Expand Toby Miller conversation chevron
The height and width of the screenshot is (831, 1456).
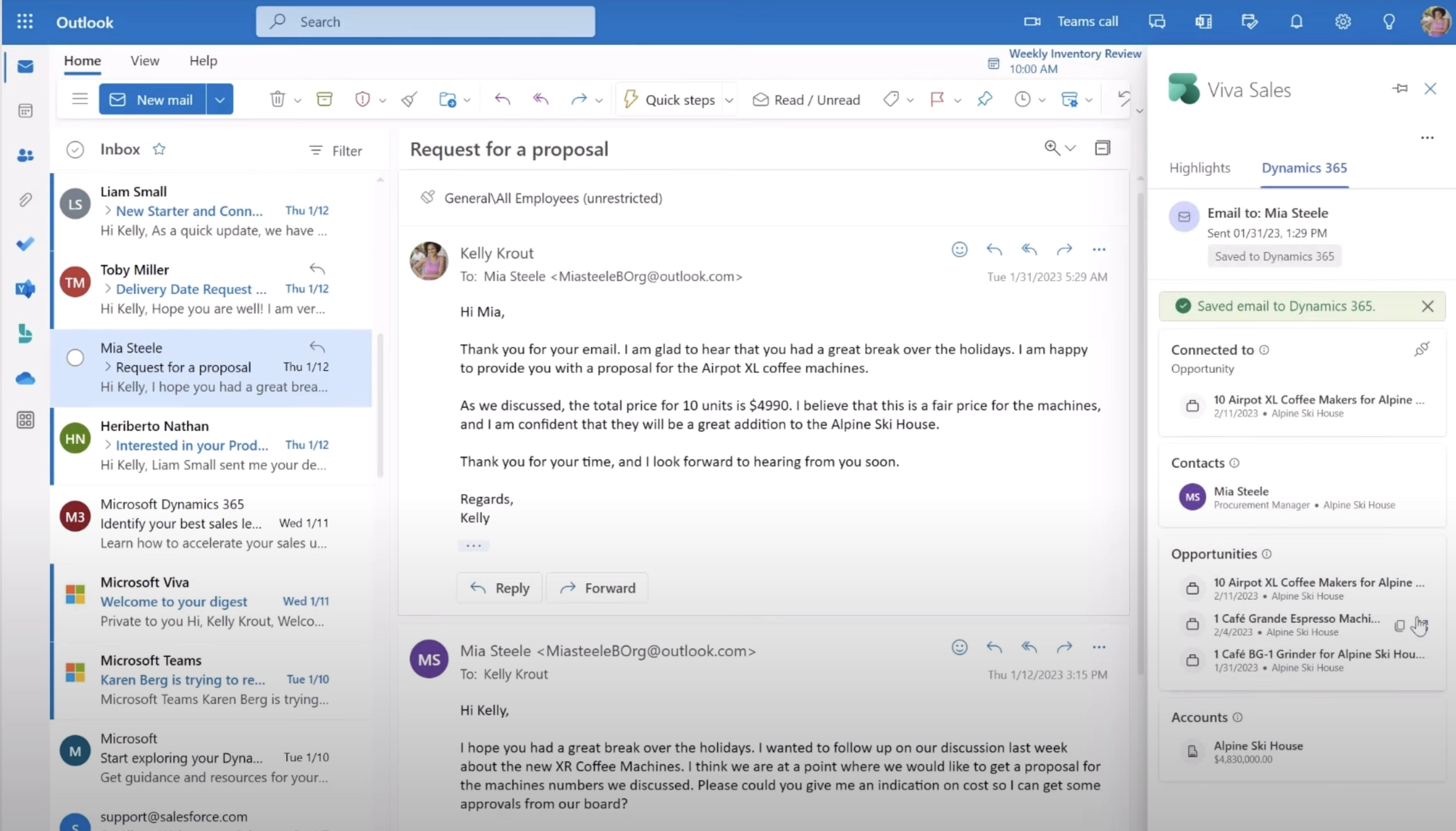107,289
